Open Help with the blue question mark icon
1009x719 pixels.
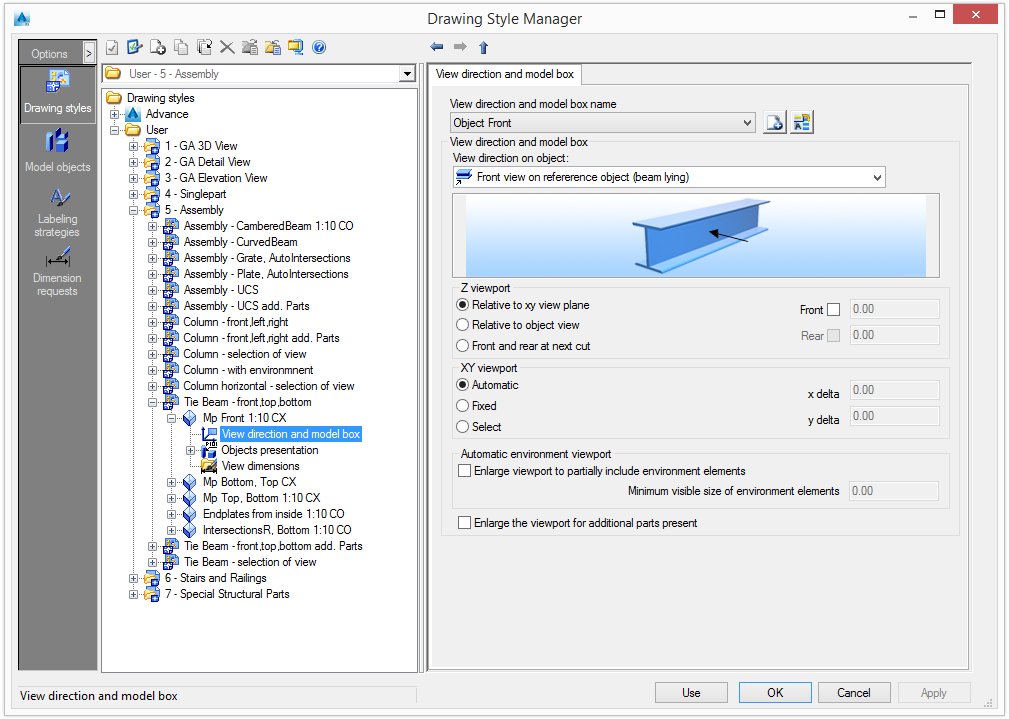point(319,47)
